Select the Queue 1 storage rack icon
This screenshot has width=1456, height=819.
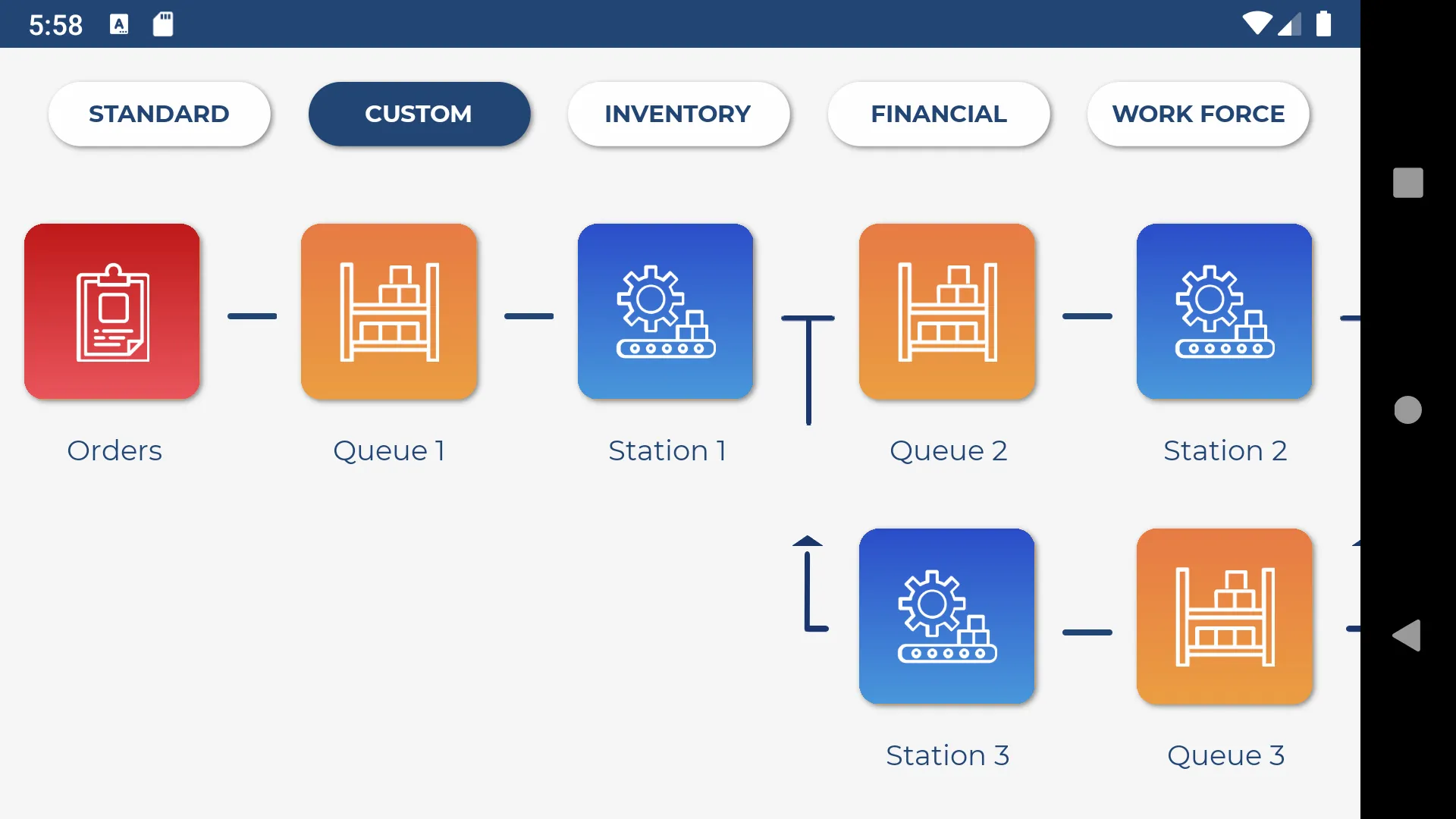point(389,311)
